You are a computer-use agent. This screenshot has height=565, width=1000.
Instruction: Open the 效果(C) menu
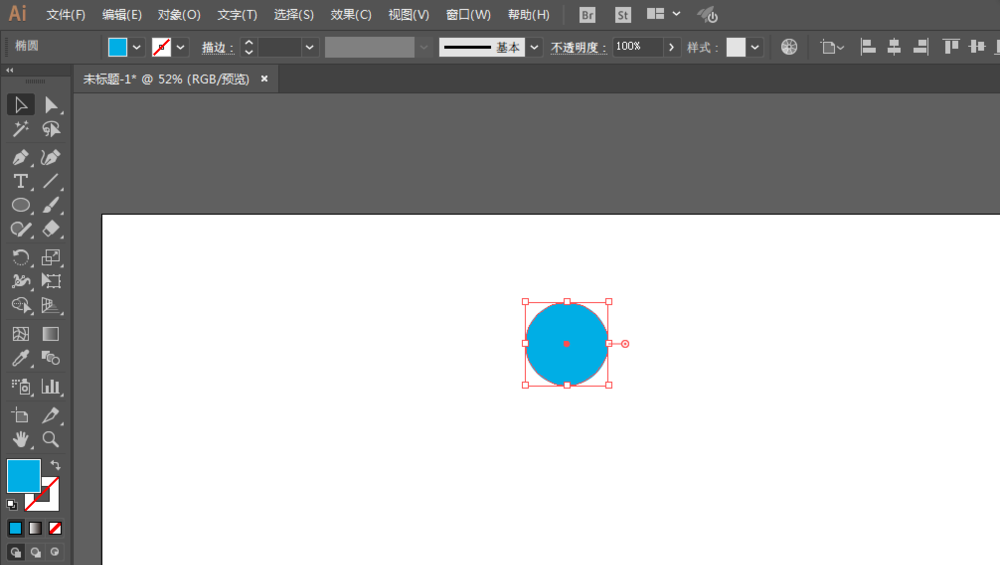(x=351, y=15)
